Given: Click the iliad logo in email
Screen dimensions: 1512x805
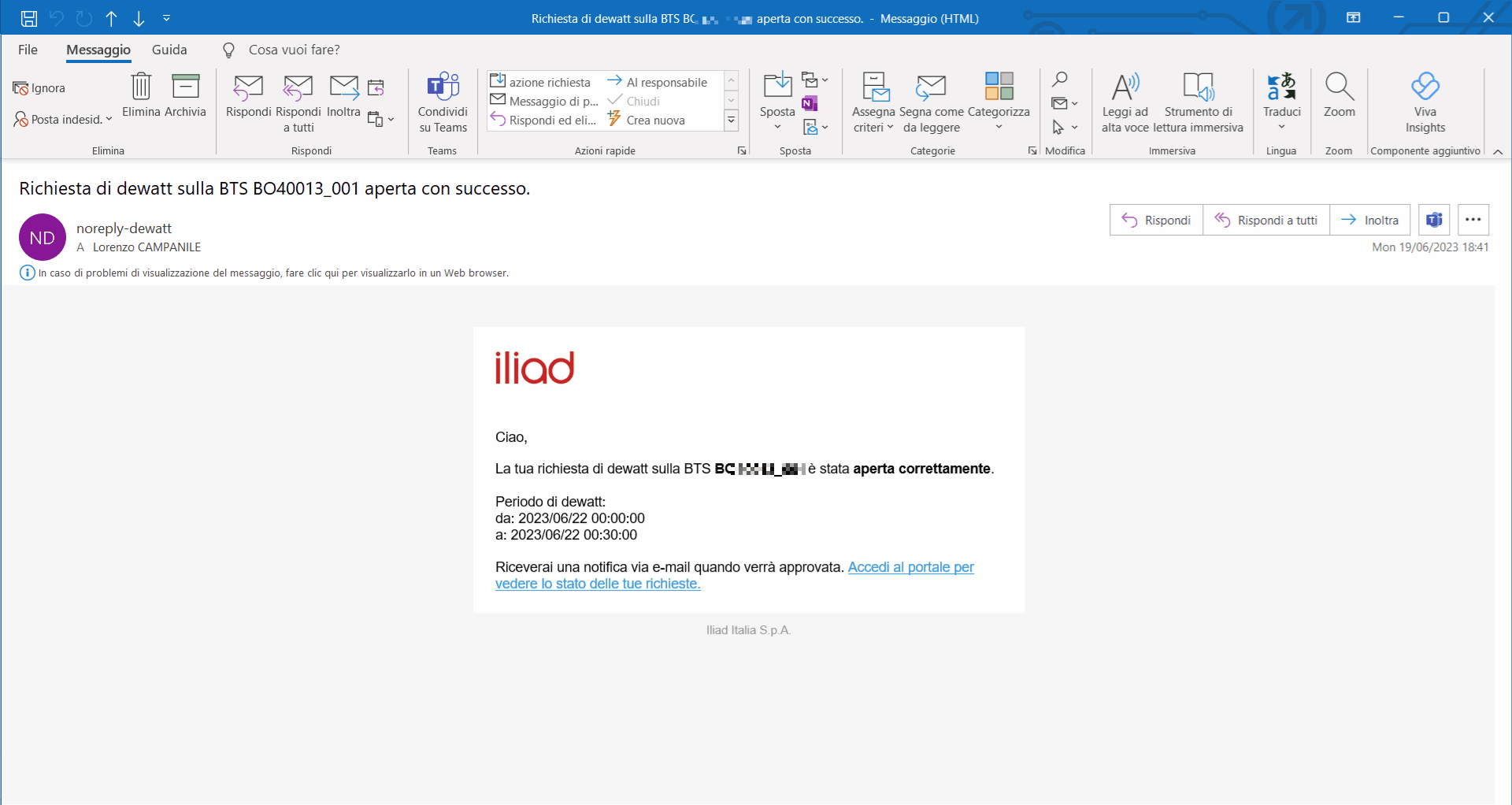Looking at the screenshot, I should pos(535,368).
